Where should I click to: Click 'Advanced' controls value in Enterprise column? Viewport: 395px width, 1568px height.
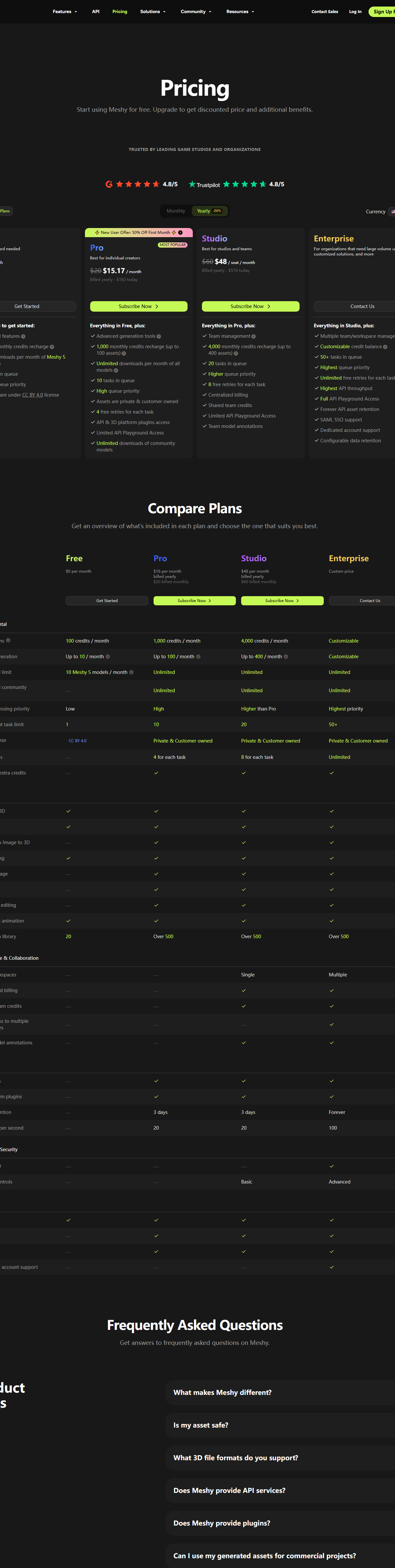click(339, 1182)
